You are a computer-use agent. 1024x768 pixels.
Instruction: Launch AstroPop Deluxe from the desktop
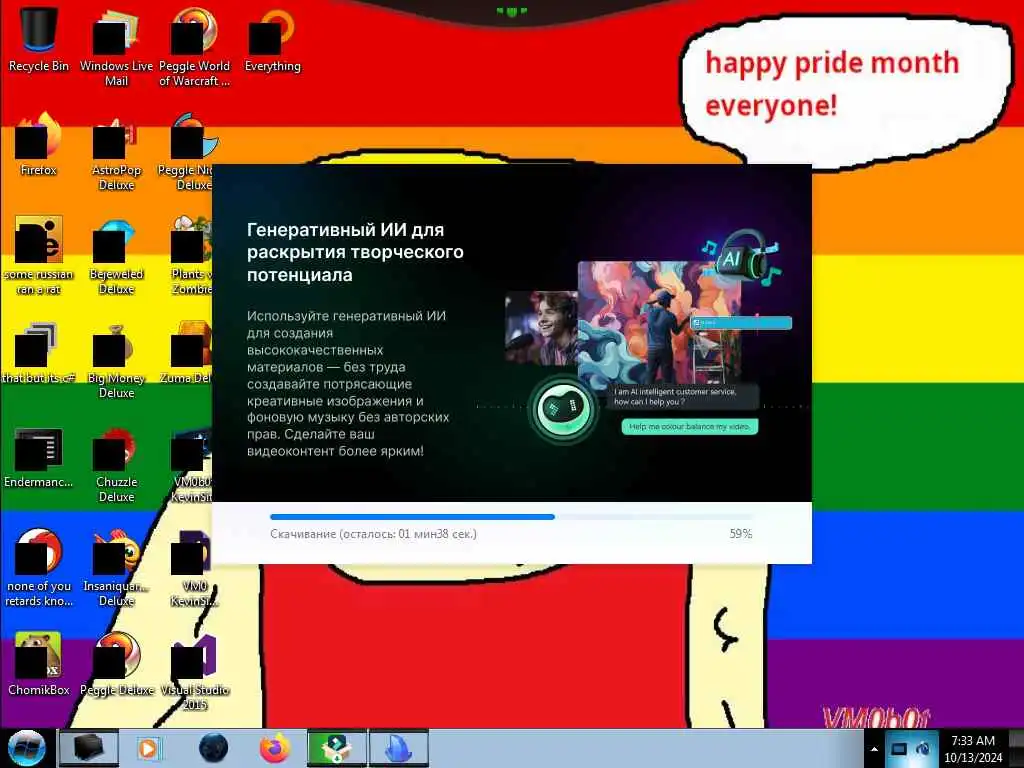point(116,152)
